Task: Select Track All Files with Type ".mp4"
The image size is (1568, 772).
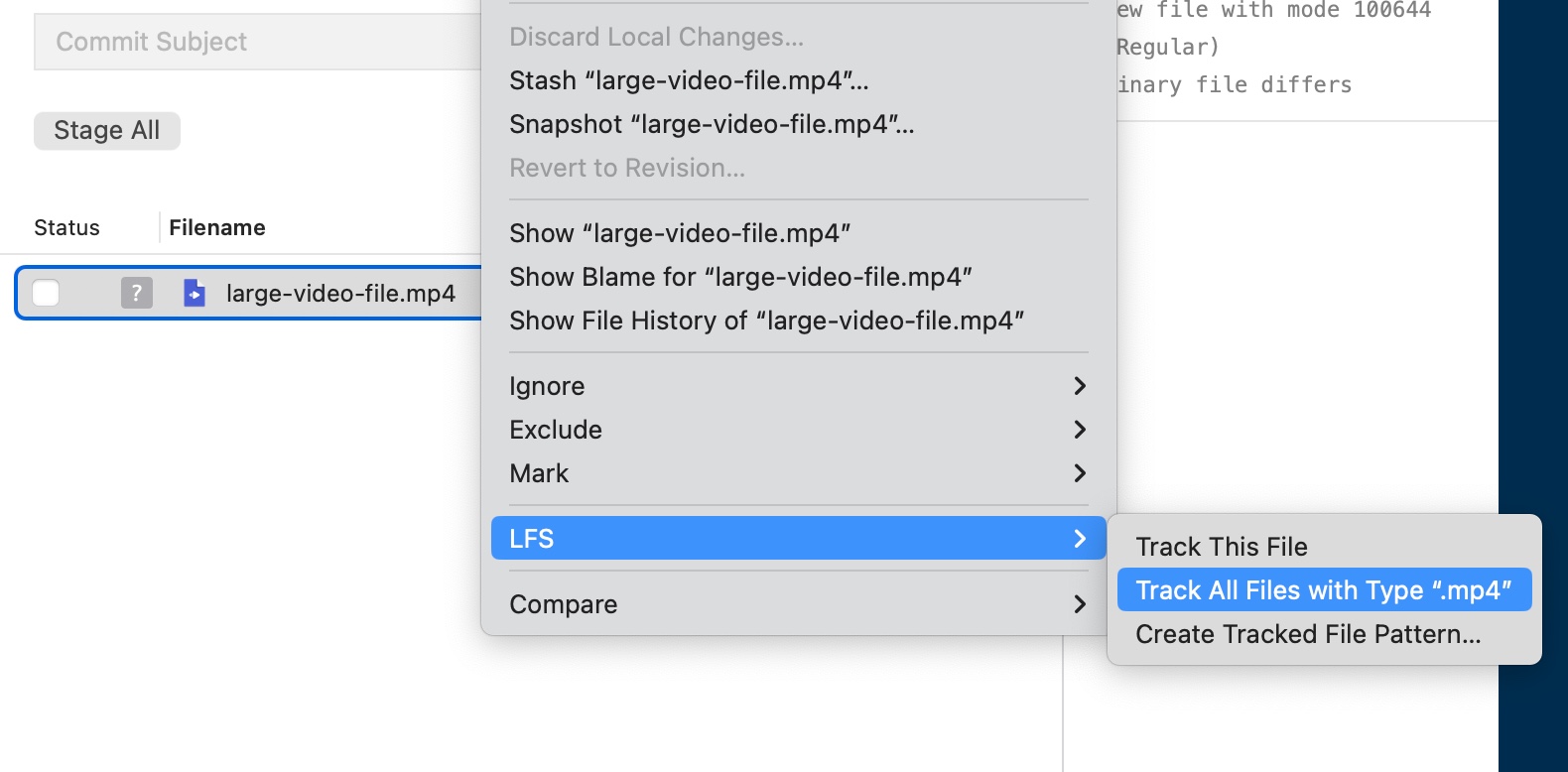Action: click(1324, 589)
